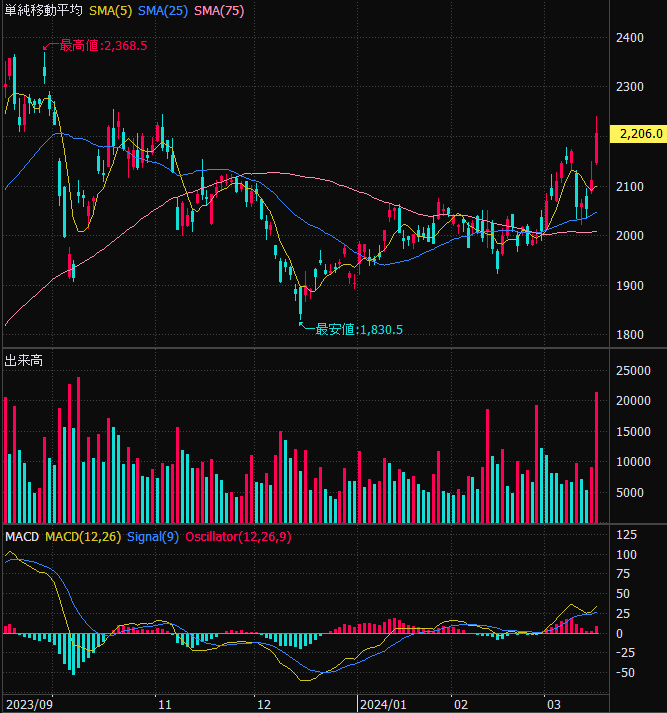
Task: Click the 最安値:1,830.5 low annotation
Action: (359, 329)
